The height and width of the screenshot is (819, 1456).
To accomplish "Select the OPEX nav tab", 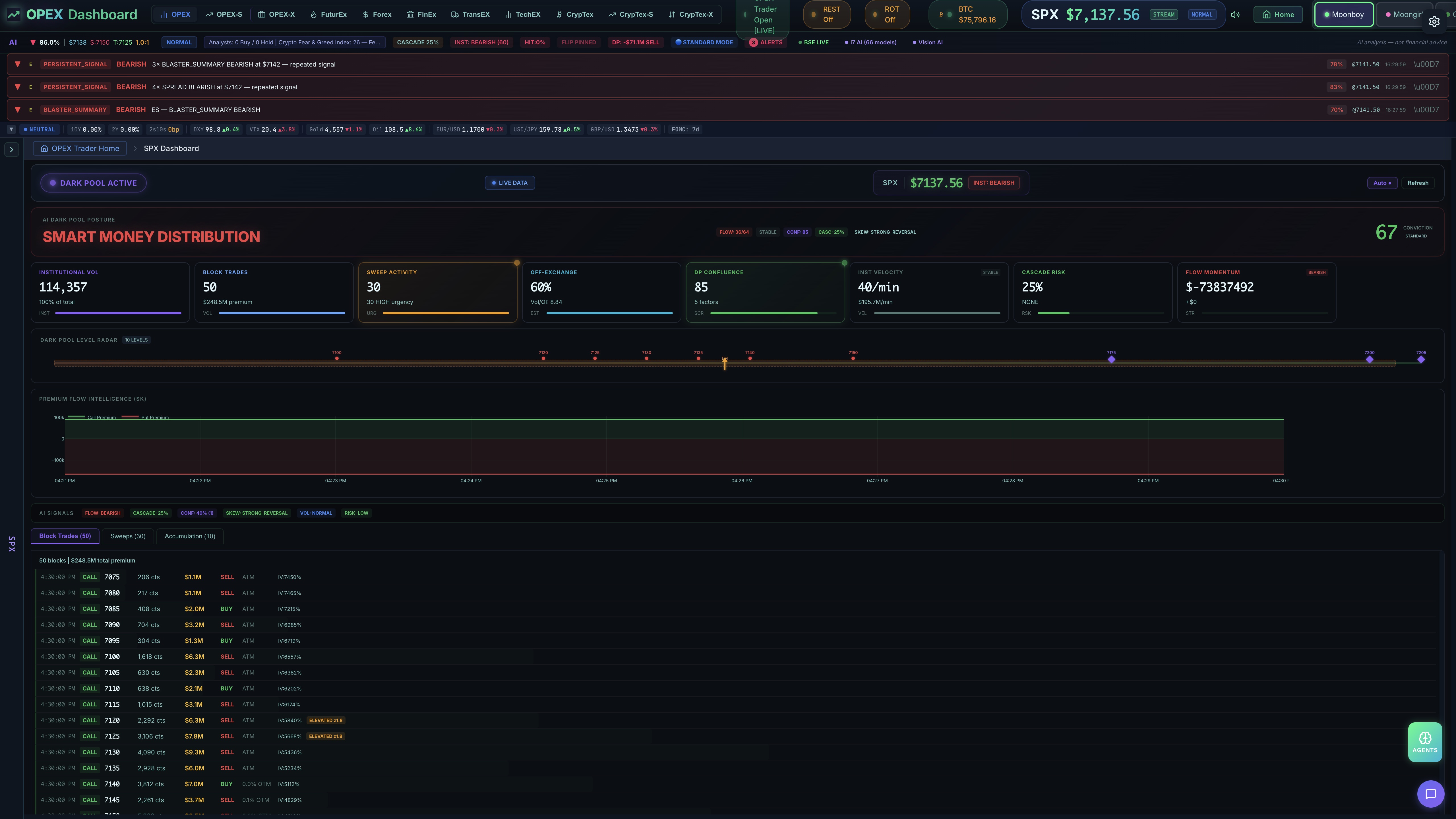I will [x=175, y=15].
